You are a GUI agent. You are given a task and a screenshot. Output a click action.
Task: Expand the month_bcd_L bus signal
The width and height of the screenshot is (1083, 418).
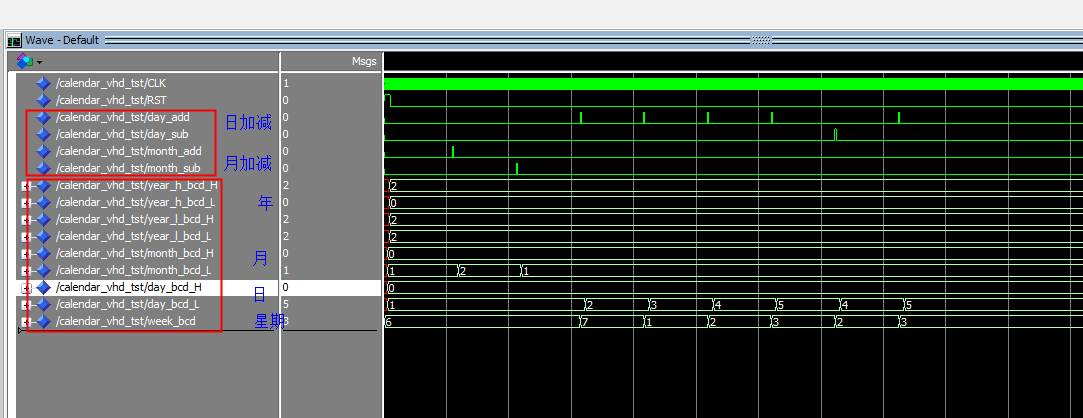pos(26,271)
